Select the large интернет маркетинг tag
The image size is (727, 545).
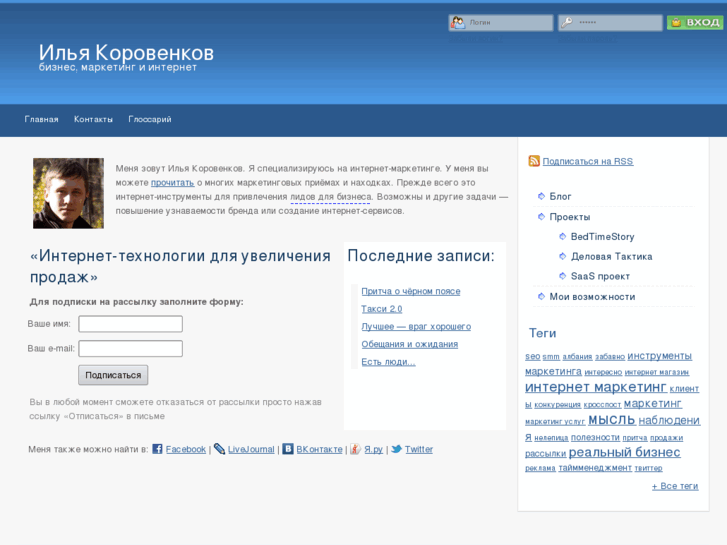click(595, 387)
